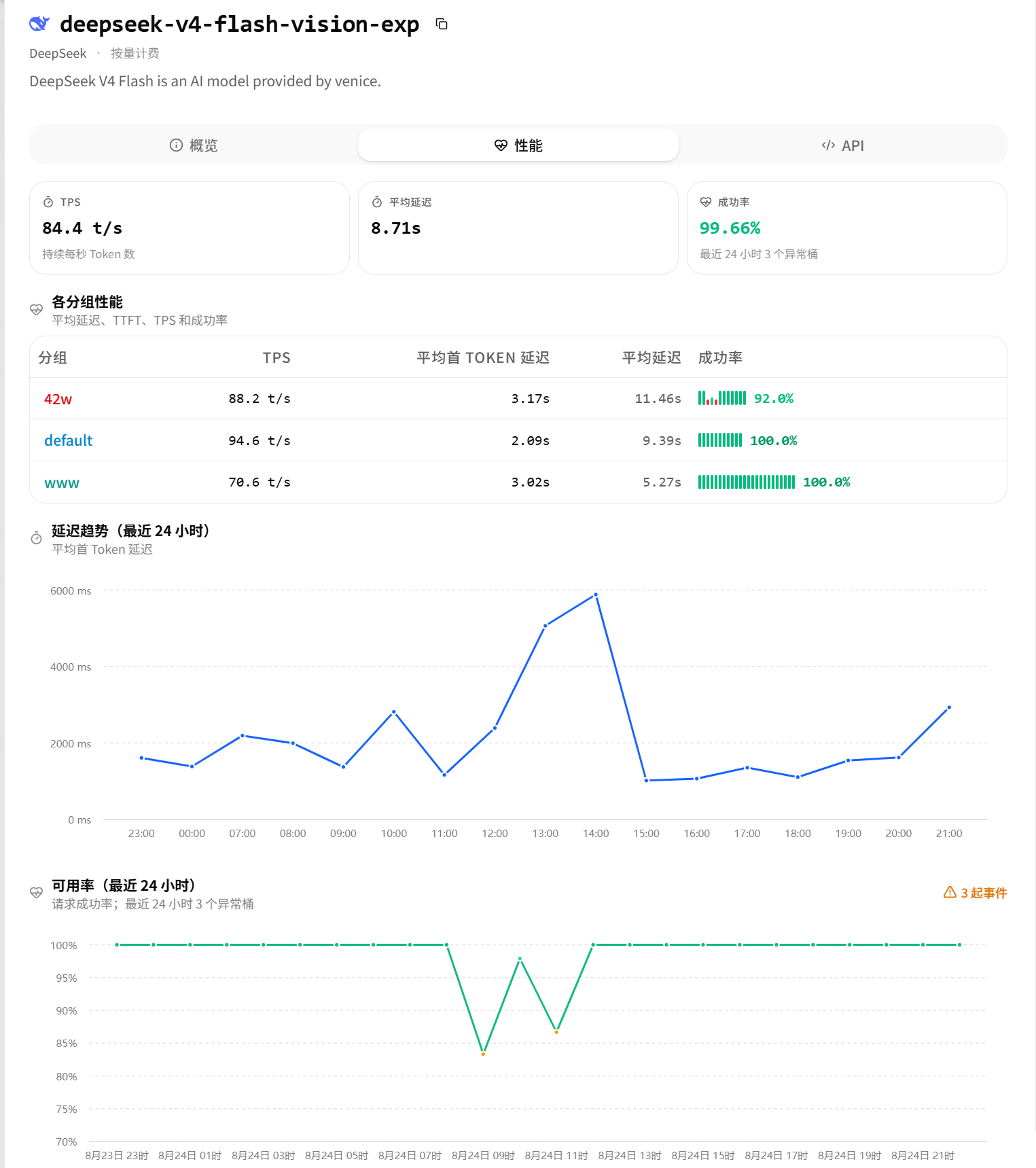Click the info icon in 概览 tab
Viewport: 1036px width, 1168px height.
click(x=176, y=145)
